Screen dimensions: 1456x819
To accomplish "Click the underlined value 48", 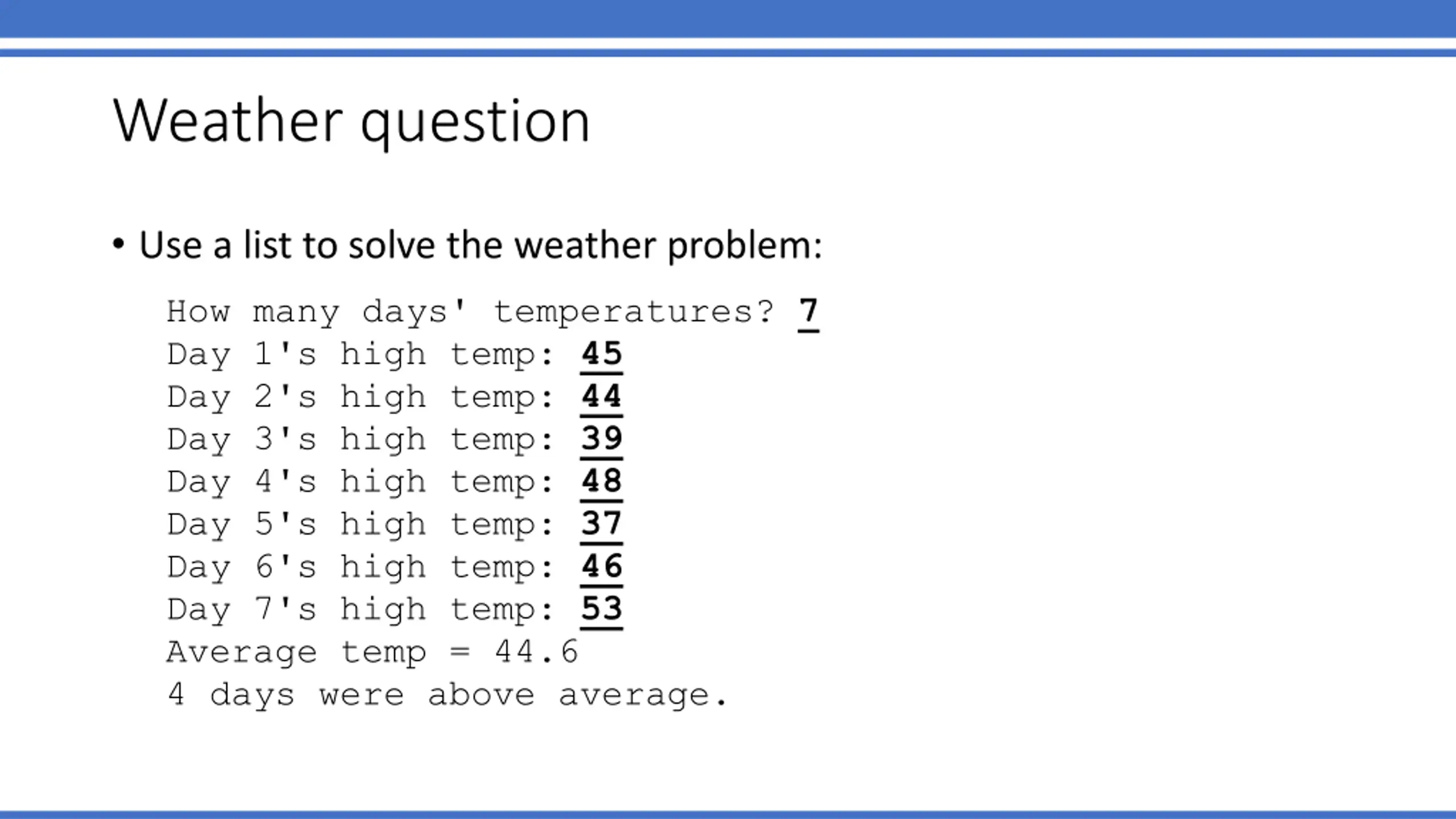I will 601,482.
